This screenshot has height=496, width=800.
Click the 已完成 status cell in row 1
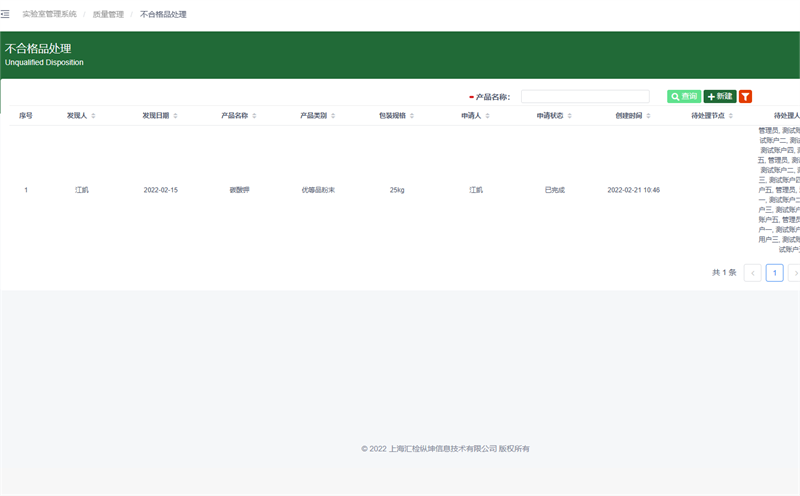(554, 190)
